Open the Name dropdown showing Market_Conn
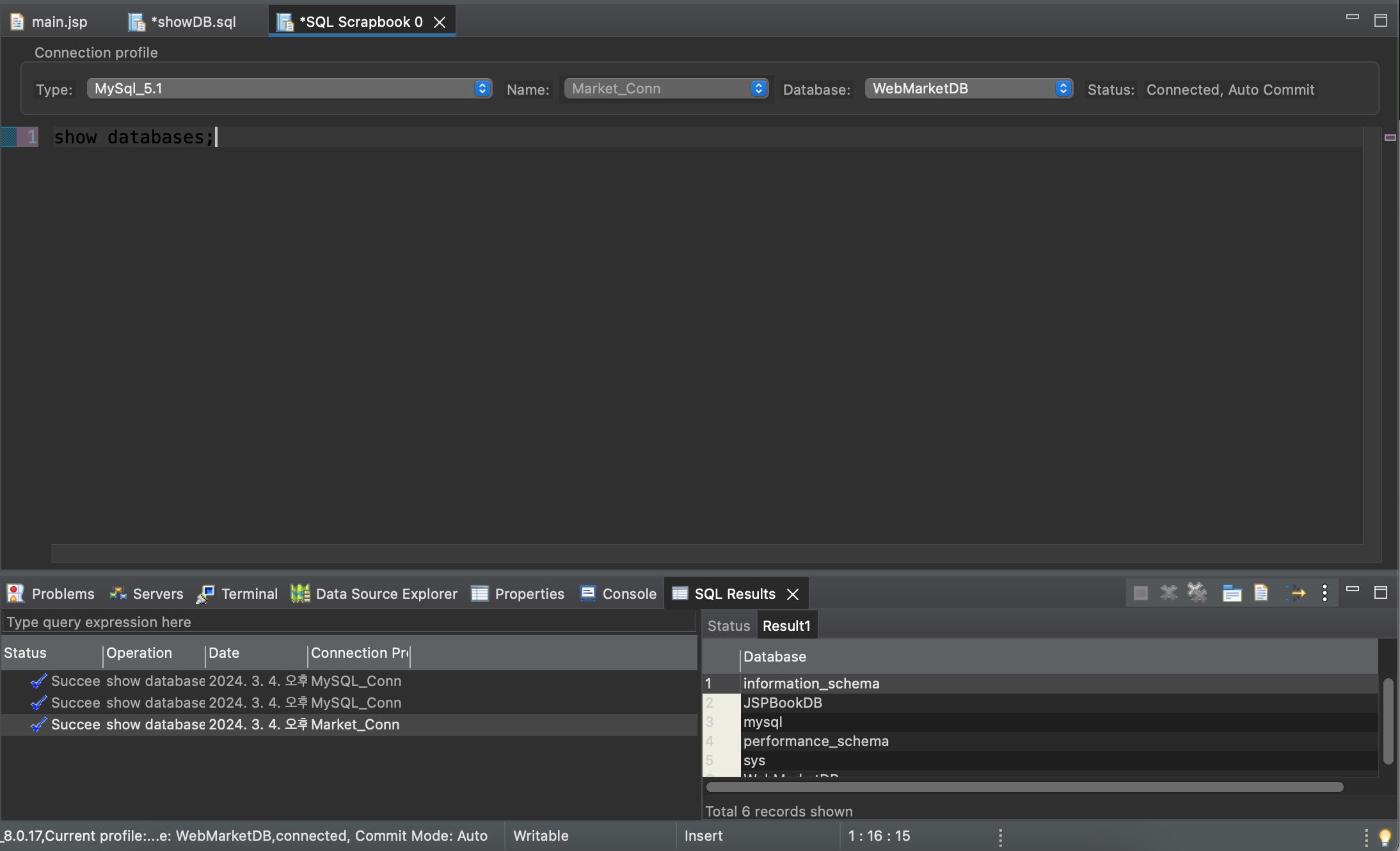The image size is (1400, 851). click(665, 88)
